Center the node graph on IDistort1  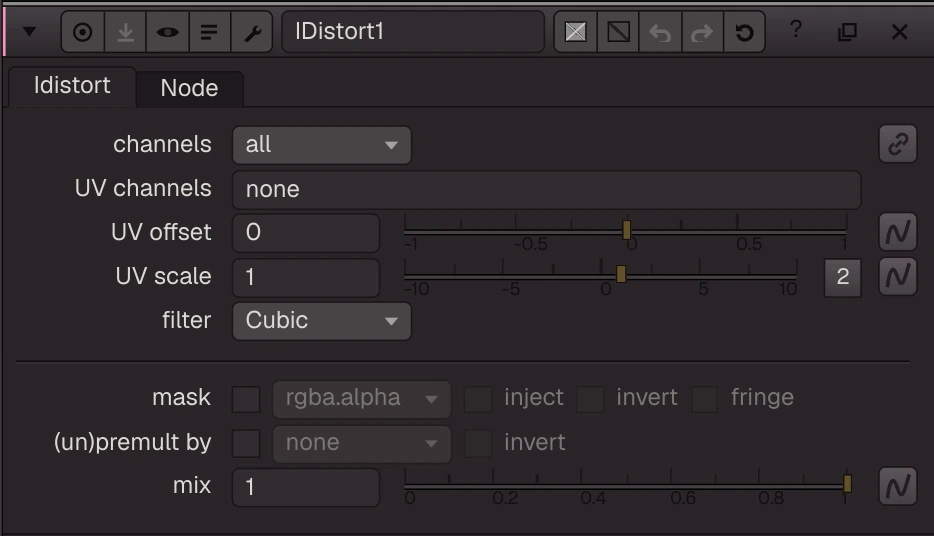coord(83,32)
